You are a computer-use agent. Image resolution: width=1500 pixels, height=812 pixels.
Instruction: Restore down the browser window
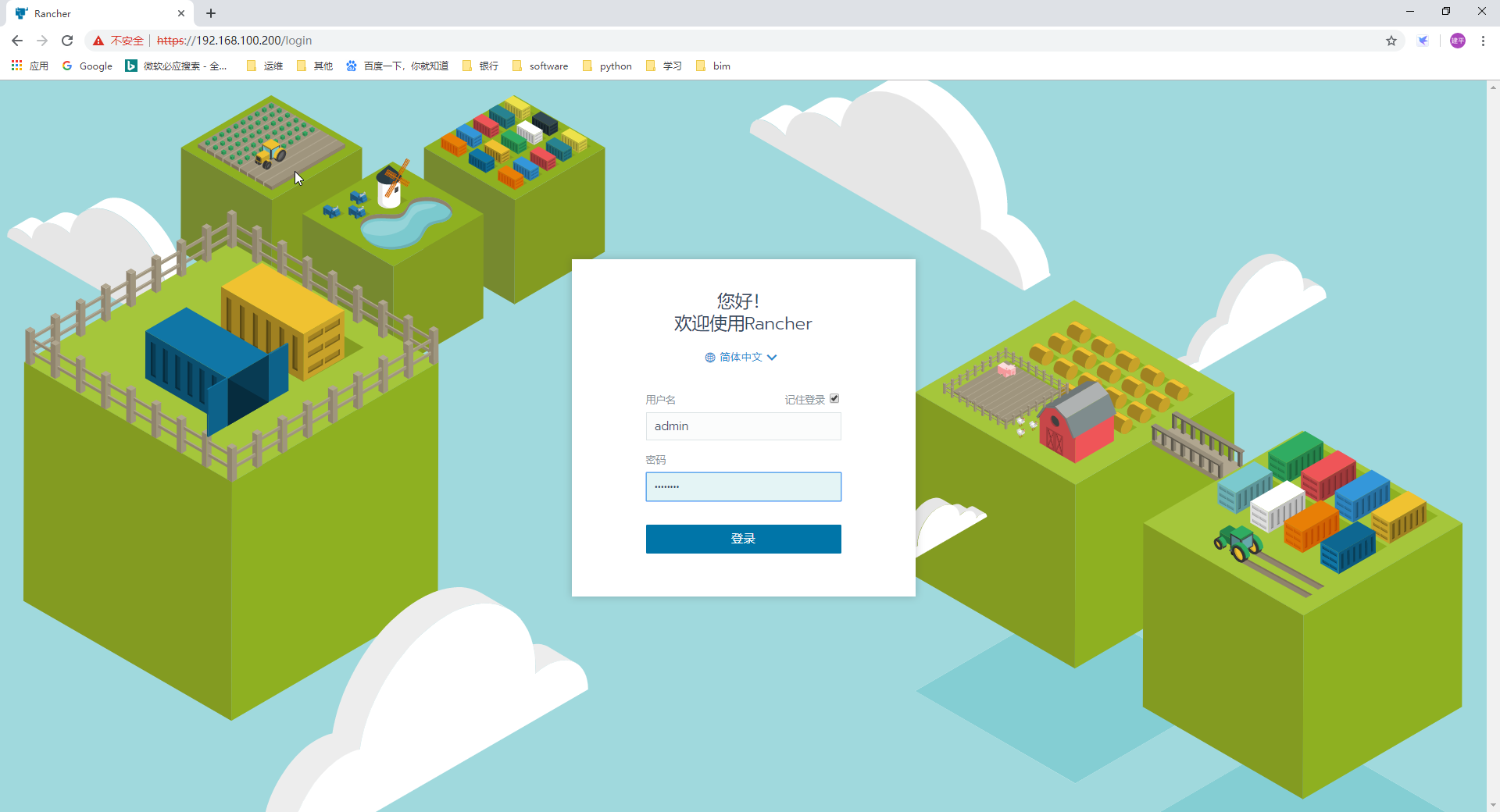(1446, 12)
